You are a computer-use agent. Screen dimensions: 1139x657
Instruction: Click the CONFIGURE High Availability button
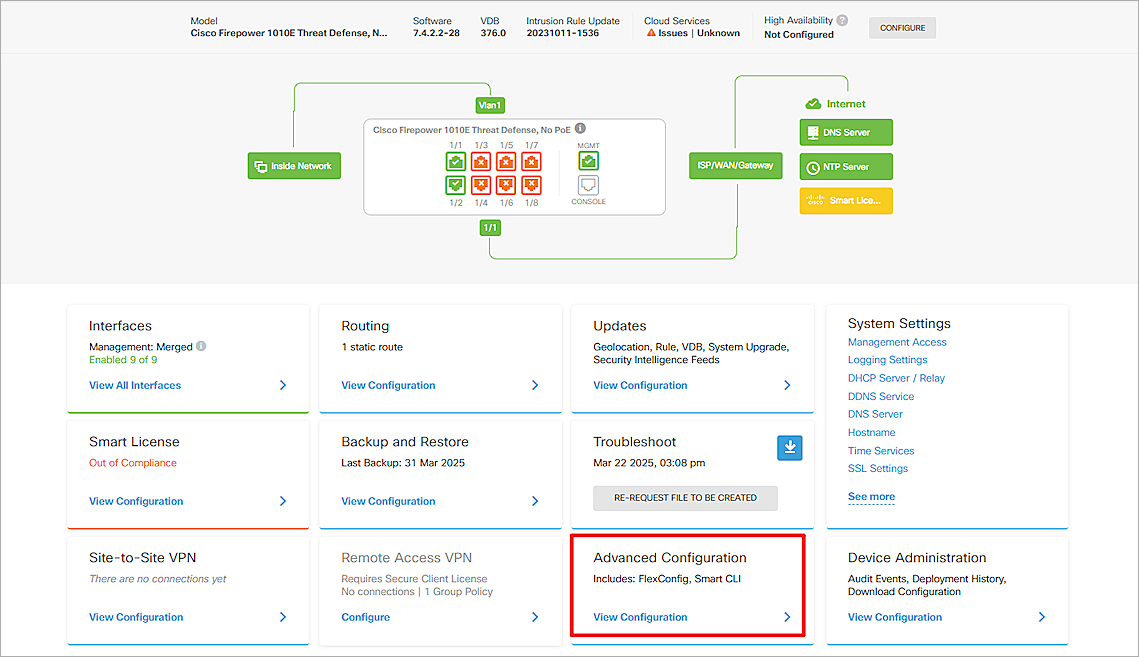click(x=901, y=27)
